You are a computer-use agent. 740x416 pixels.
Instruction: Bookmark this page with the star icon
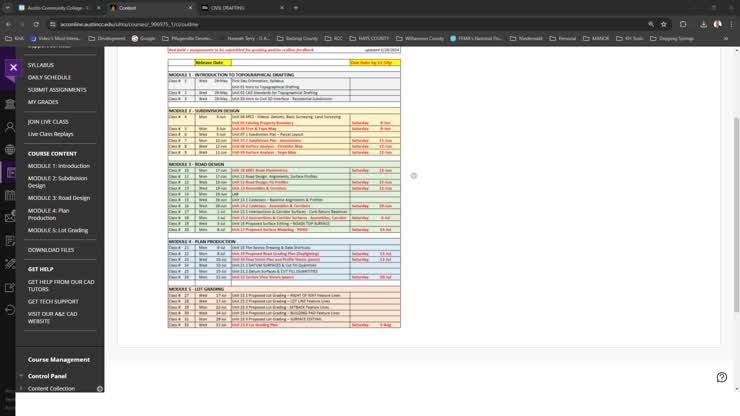click(664, 24)
